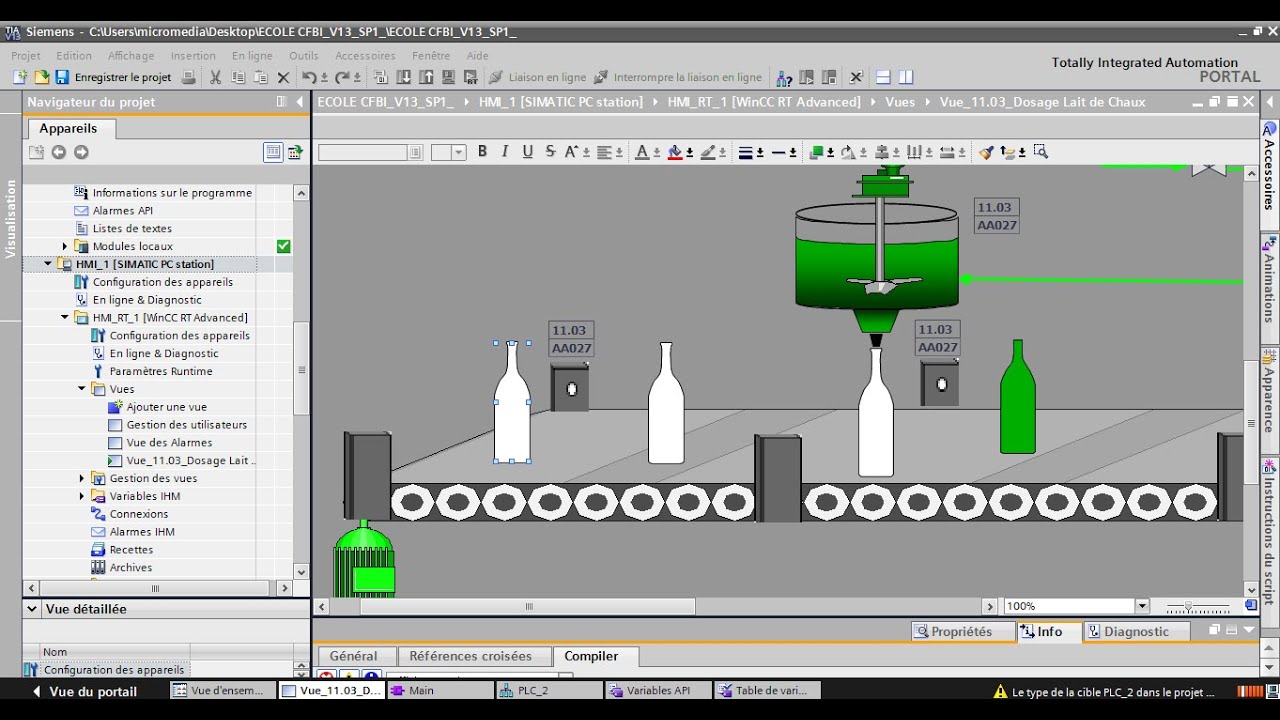Open the text color dropdown

(x=656, y=153)
